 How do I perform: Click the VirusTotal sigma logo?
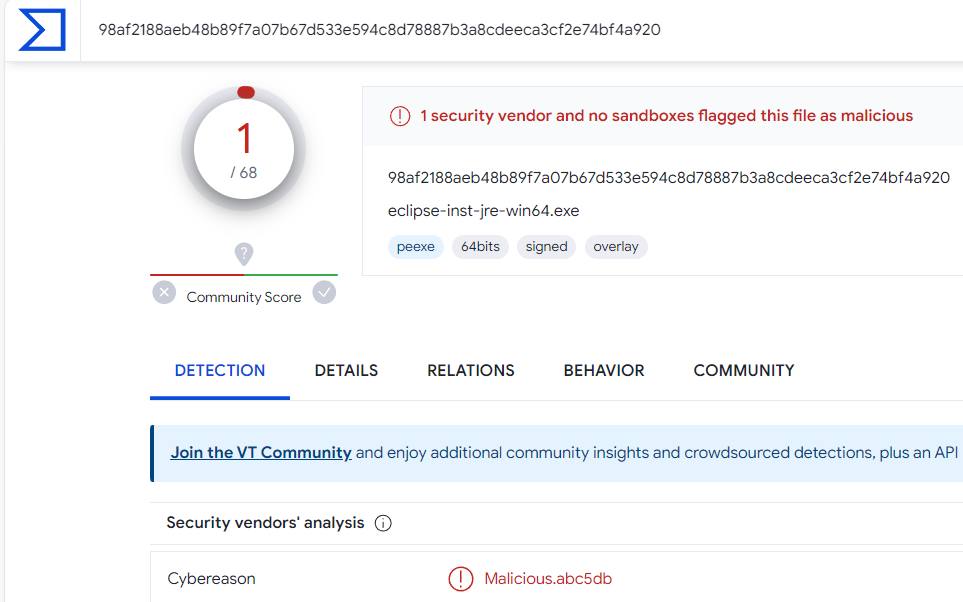(41, 30)
